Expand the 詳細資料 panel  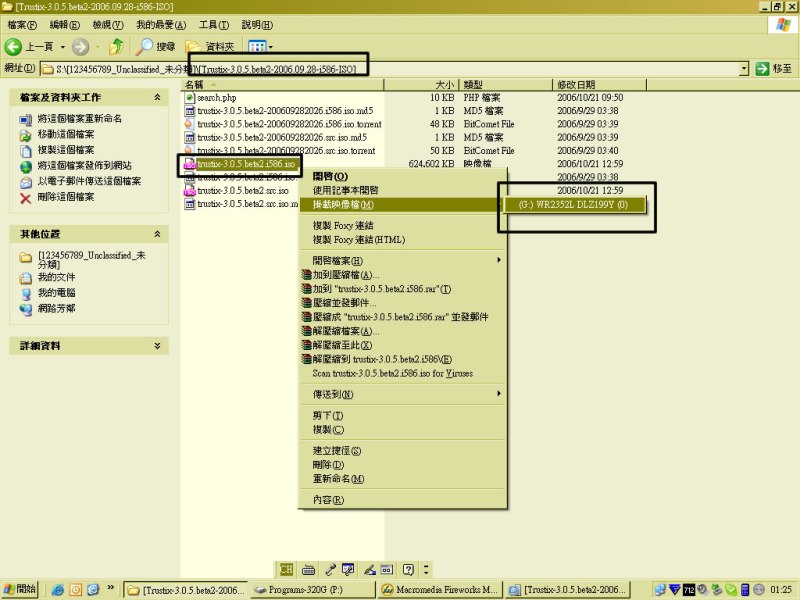click(157, 345)
